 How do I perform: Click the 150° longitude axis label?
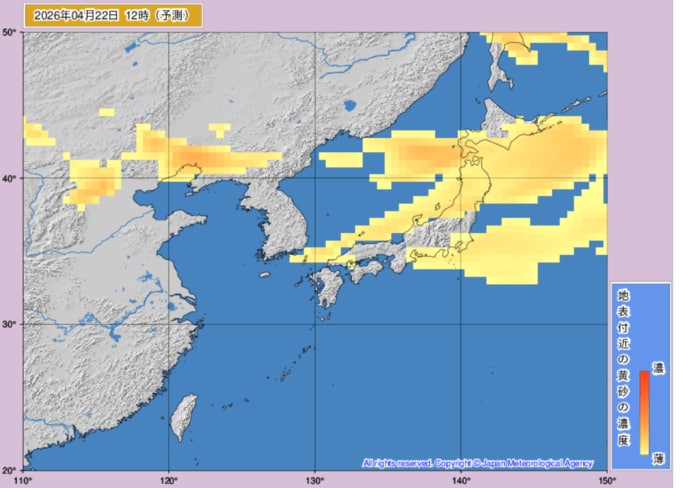coord(604,479)
